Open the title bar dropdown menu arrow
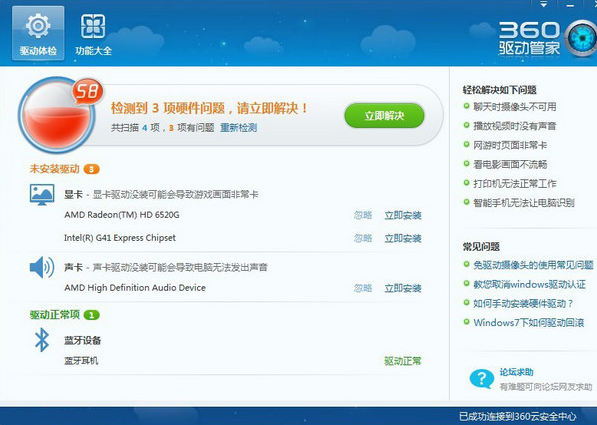This screenshot has height=425, width=597. click(x=543, y=5)
